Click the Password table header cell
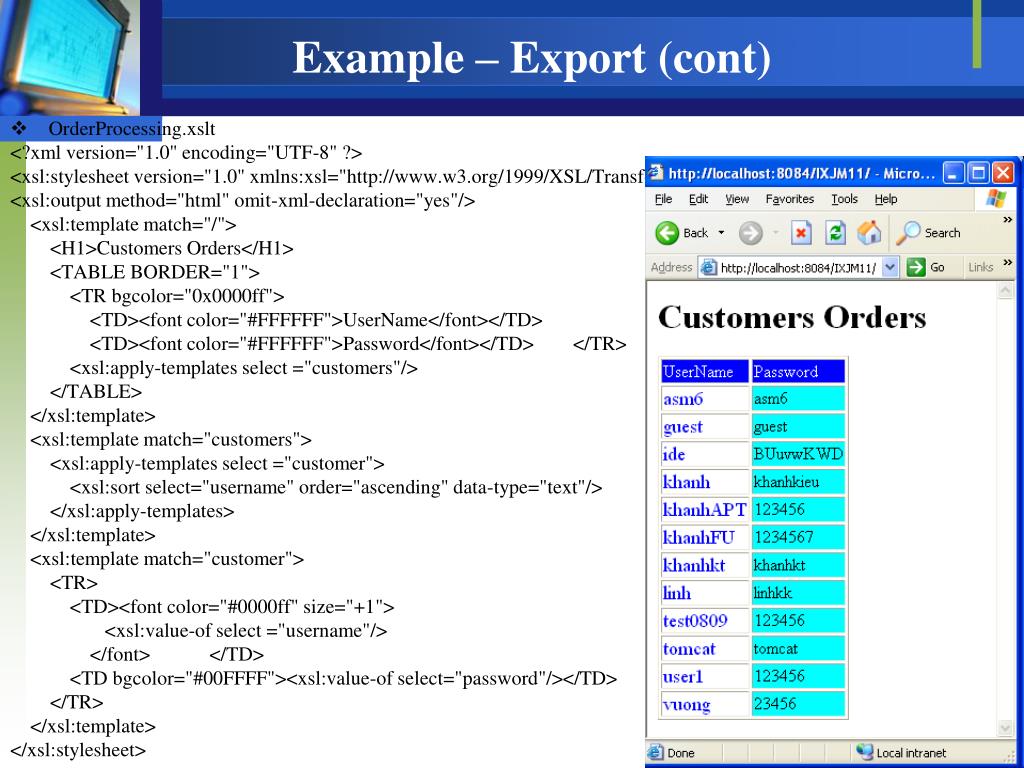Screen dimensions: 1024x768 (798, 371)
